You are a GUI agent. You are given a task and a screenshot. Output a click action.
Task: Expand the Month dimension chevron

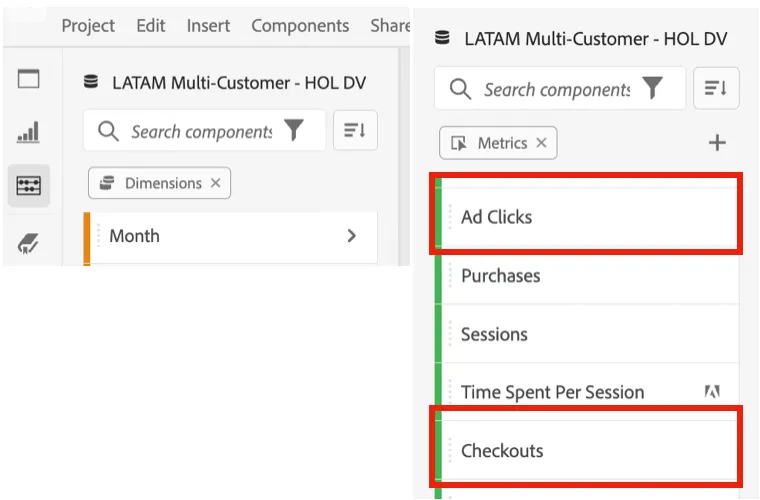(x=352, y=236)
